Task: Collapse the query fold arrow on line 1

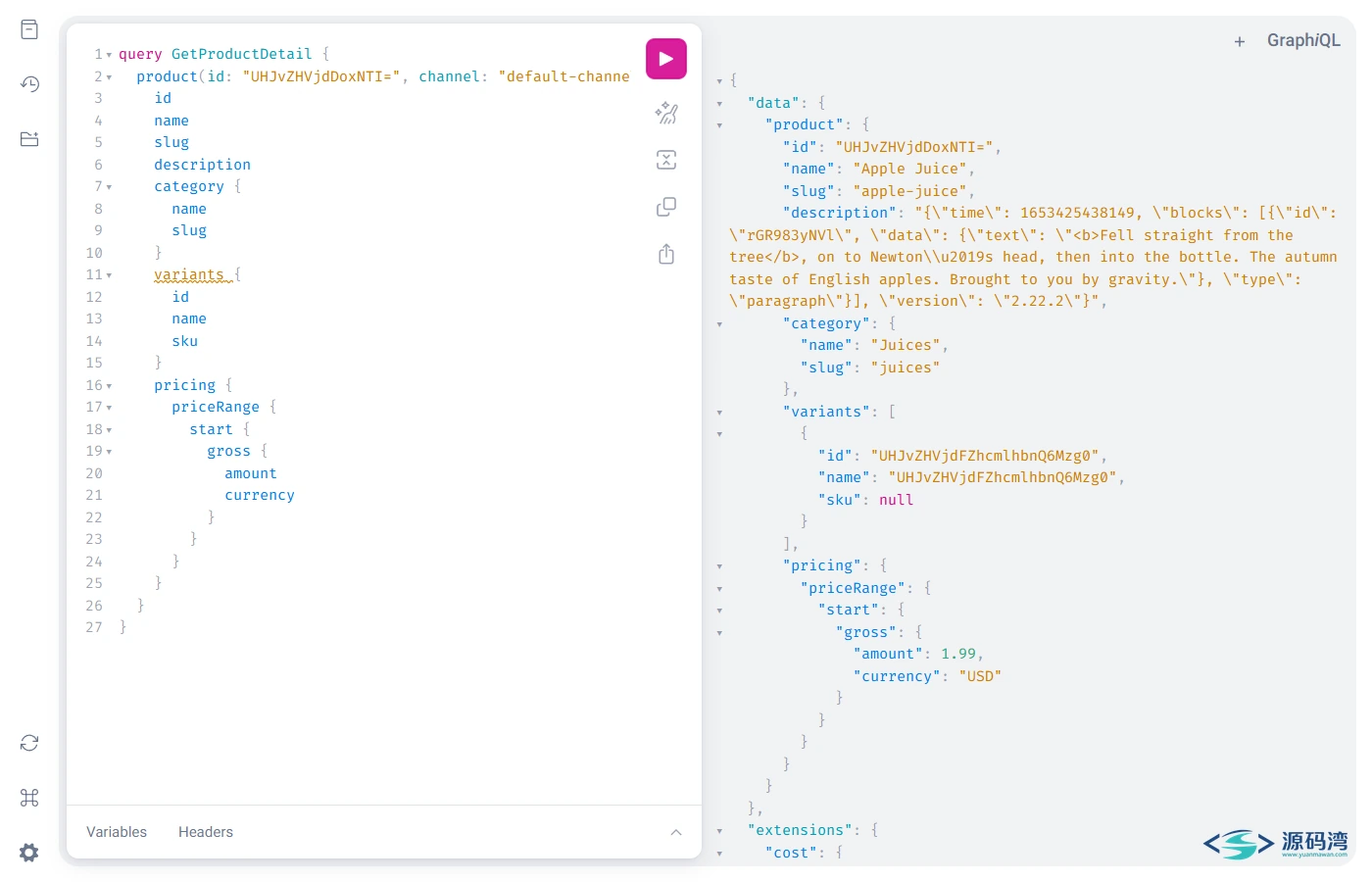Action: tap(109, 55)
